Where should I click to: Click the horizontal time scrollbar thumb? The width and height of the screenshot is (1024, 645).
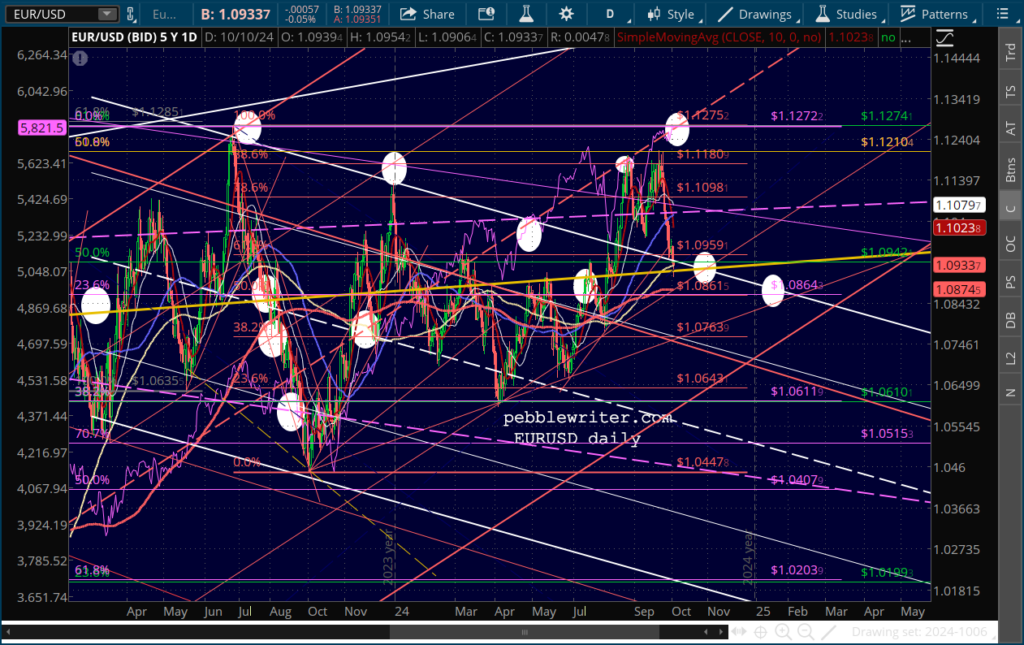(524, 631)
